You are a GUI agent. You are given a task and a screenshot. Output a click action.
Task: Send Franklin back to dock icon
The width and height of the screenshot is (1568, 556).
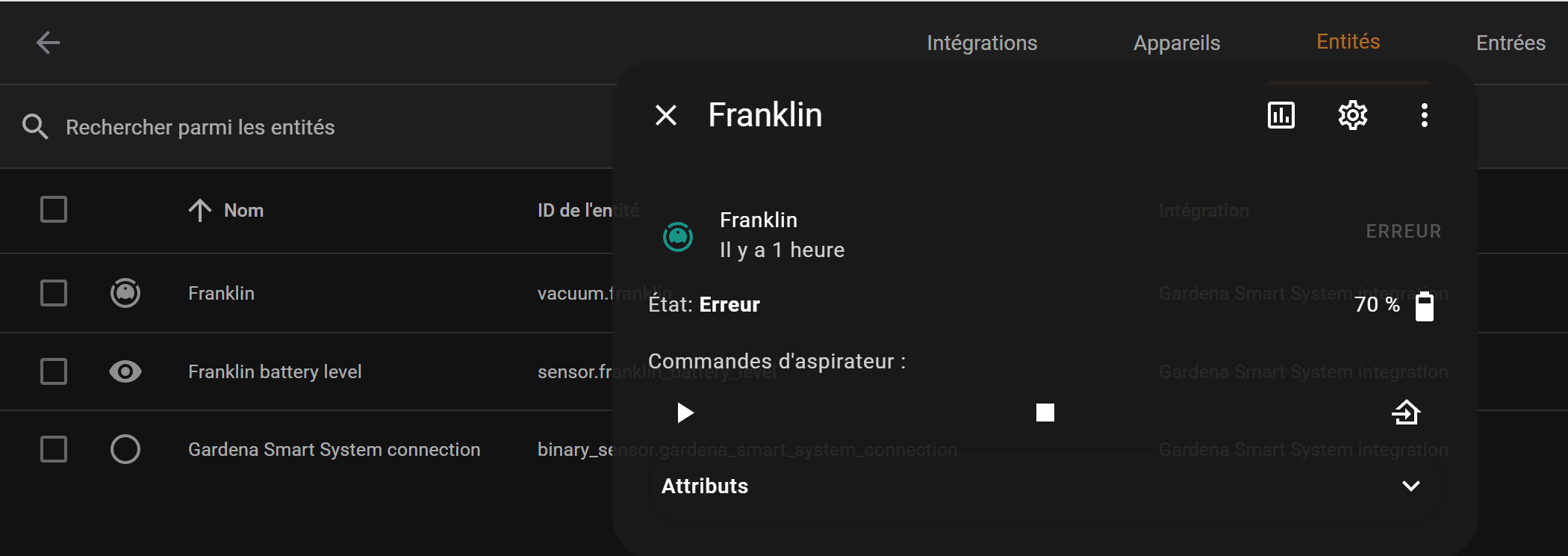1406,413
